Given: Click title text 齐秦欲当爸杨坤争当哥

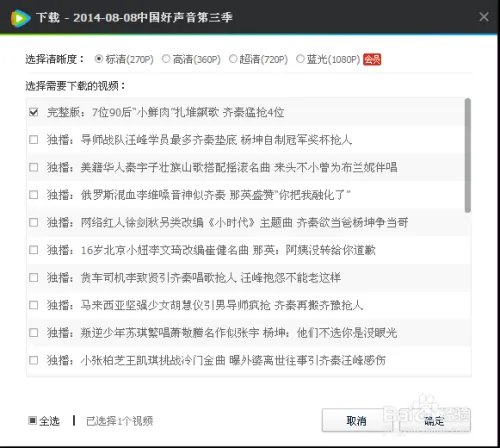Looking at the screenshot, I should [352, 222].
